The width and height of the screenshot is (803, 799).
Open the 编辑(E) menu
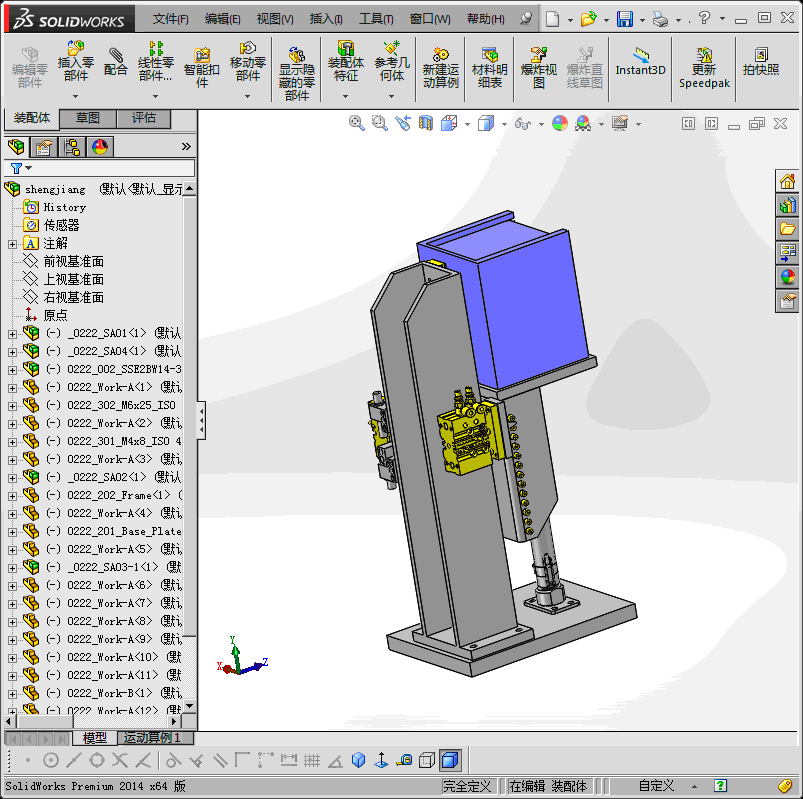[x=222, y=19]
